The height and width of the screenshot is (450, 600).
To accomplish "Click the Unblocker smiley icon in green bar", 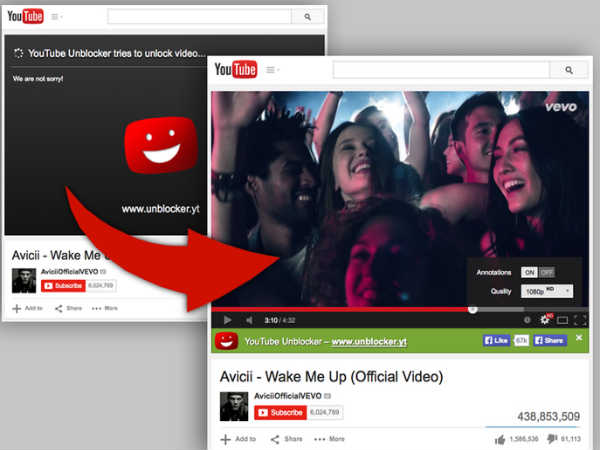I will [226, 341].
